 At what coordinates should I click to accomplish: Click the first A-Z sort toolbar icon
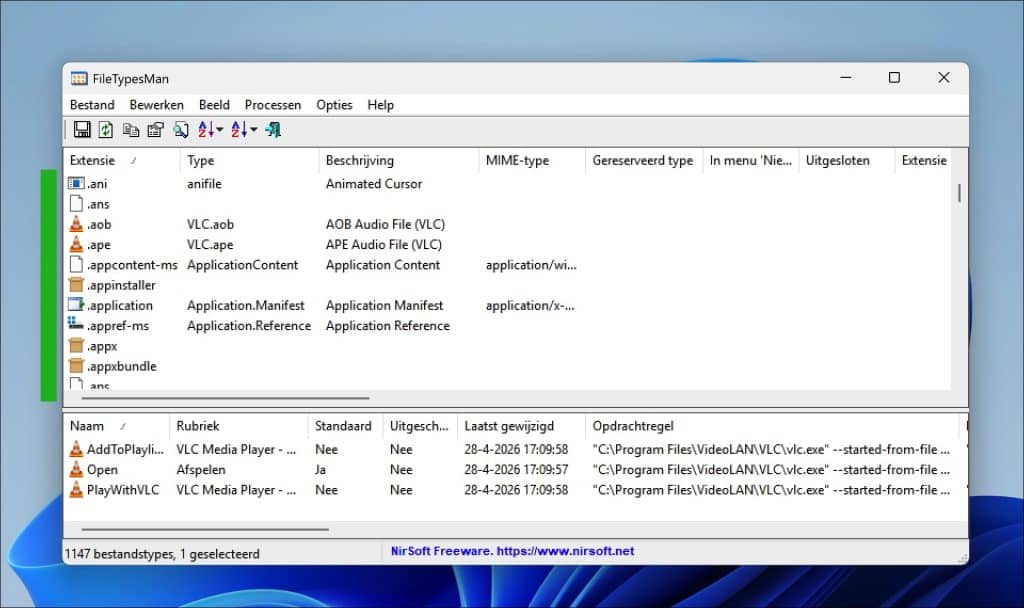(x=206, y=129)
